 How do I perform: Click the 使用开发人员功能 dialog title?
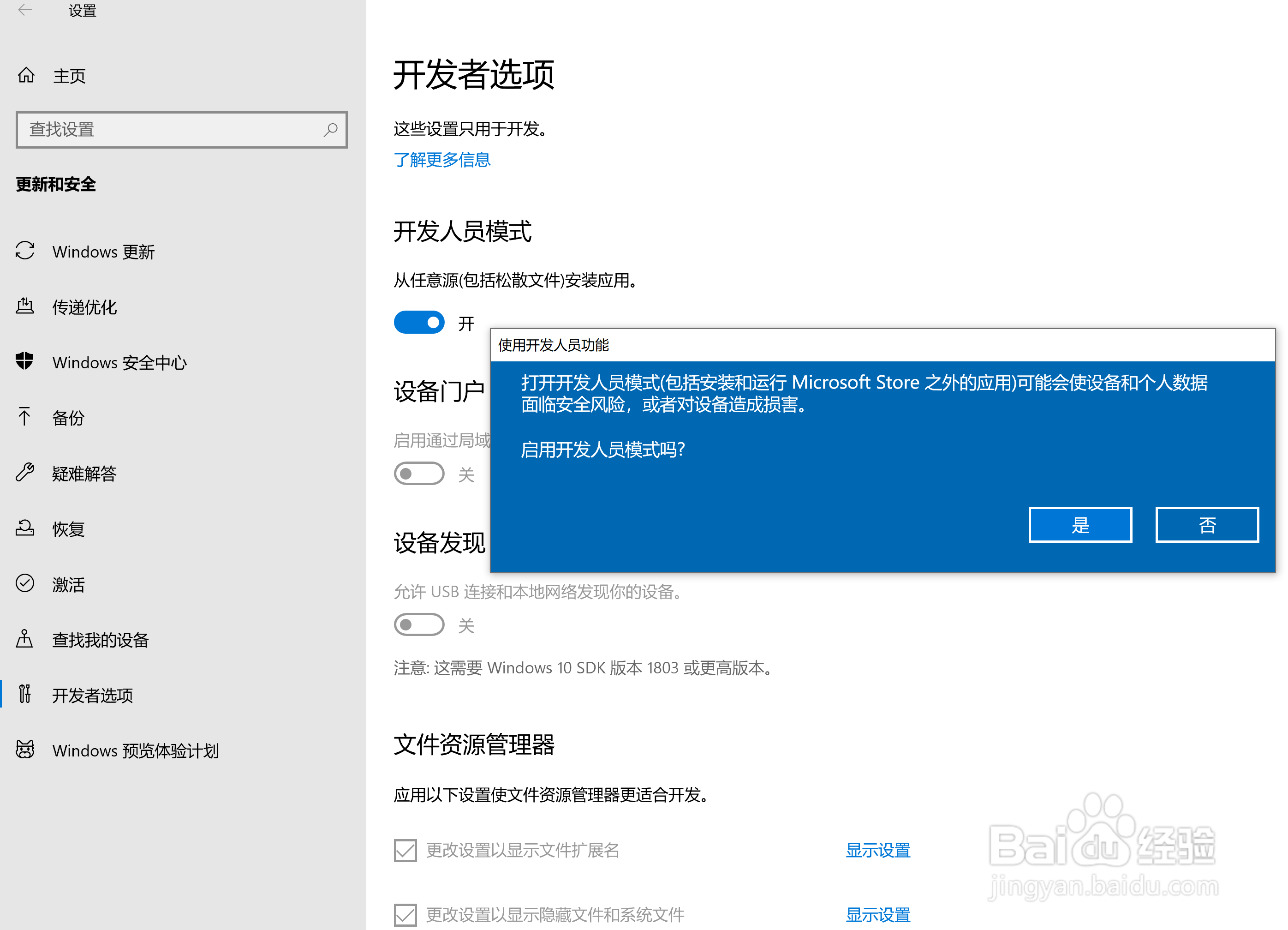pos(554,345)
